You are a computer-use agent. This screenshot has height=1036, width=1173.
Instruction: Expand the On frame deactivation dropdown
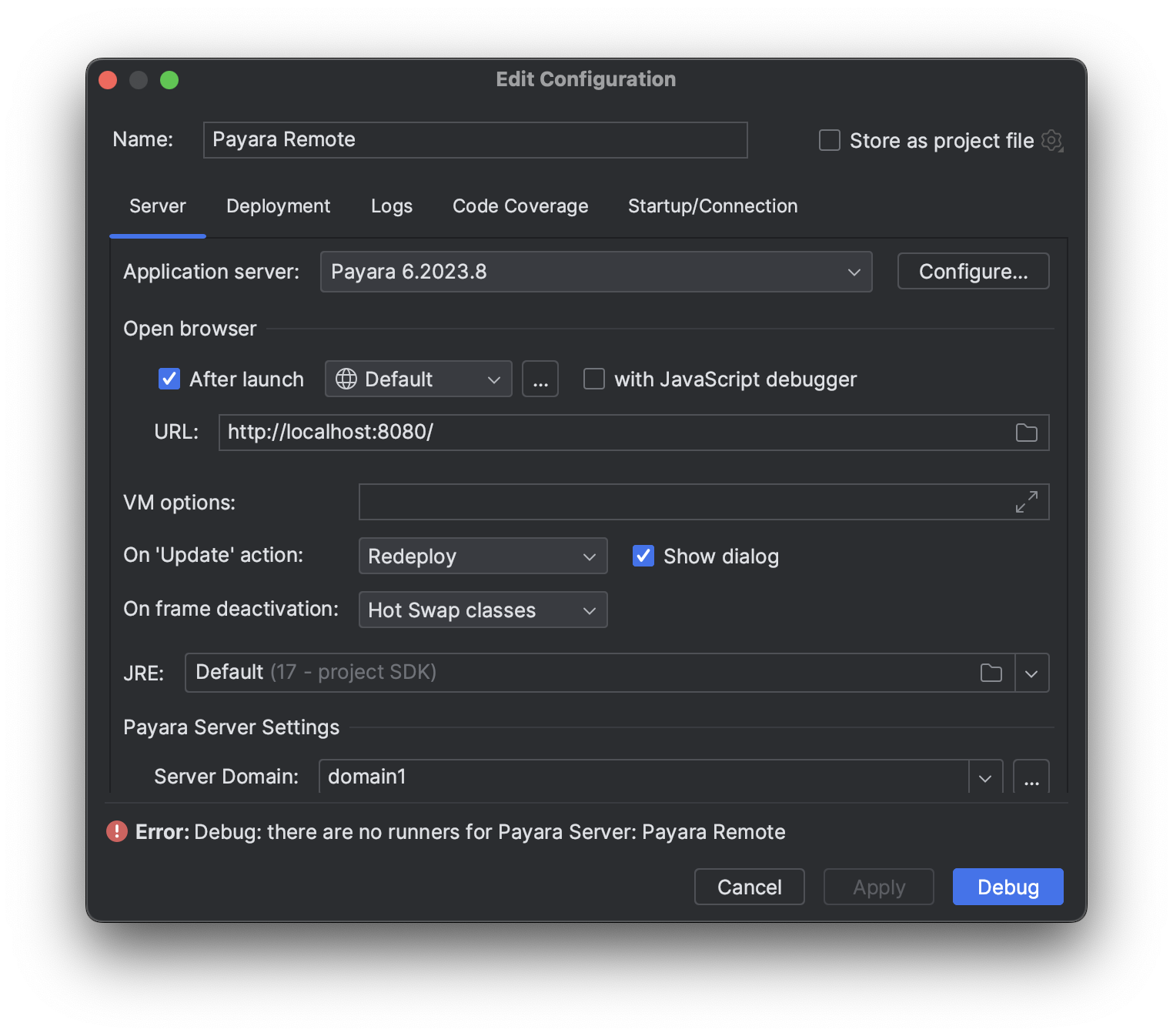pyautogui.click(x=483, y=610)
